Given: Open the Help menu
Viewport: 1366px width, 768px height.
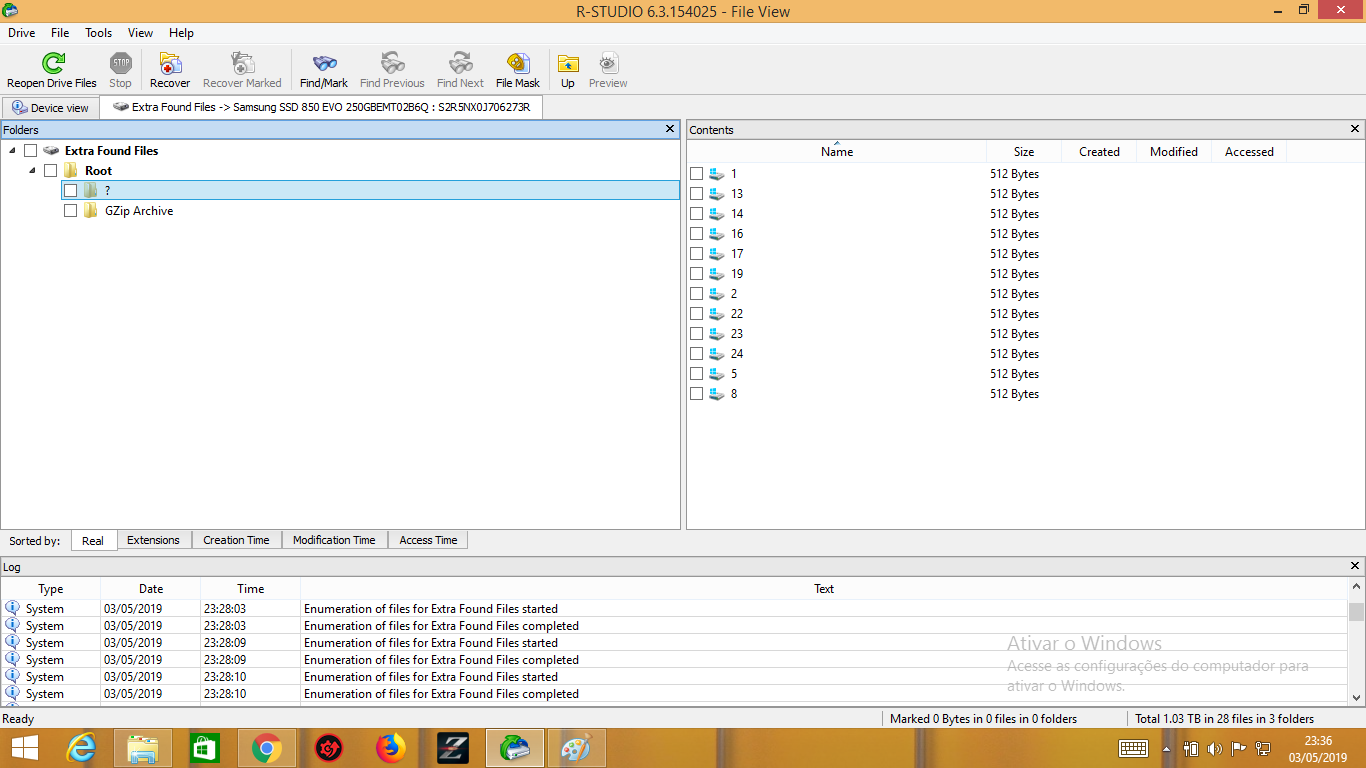Looking at the screenshot, I should click(x=181, y=33).
